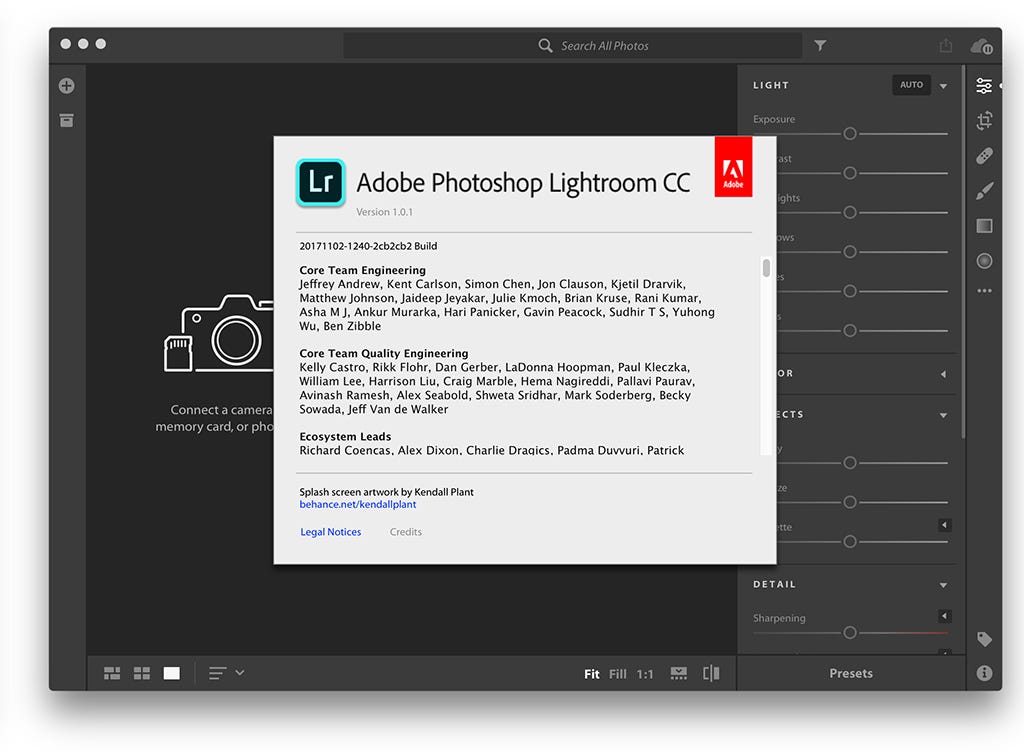Open My Photos library panel icon
The image size is (1024, 752).
tap(66, 120)
